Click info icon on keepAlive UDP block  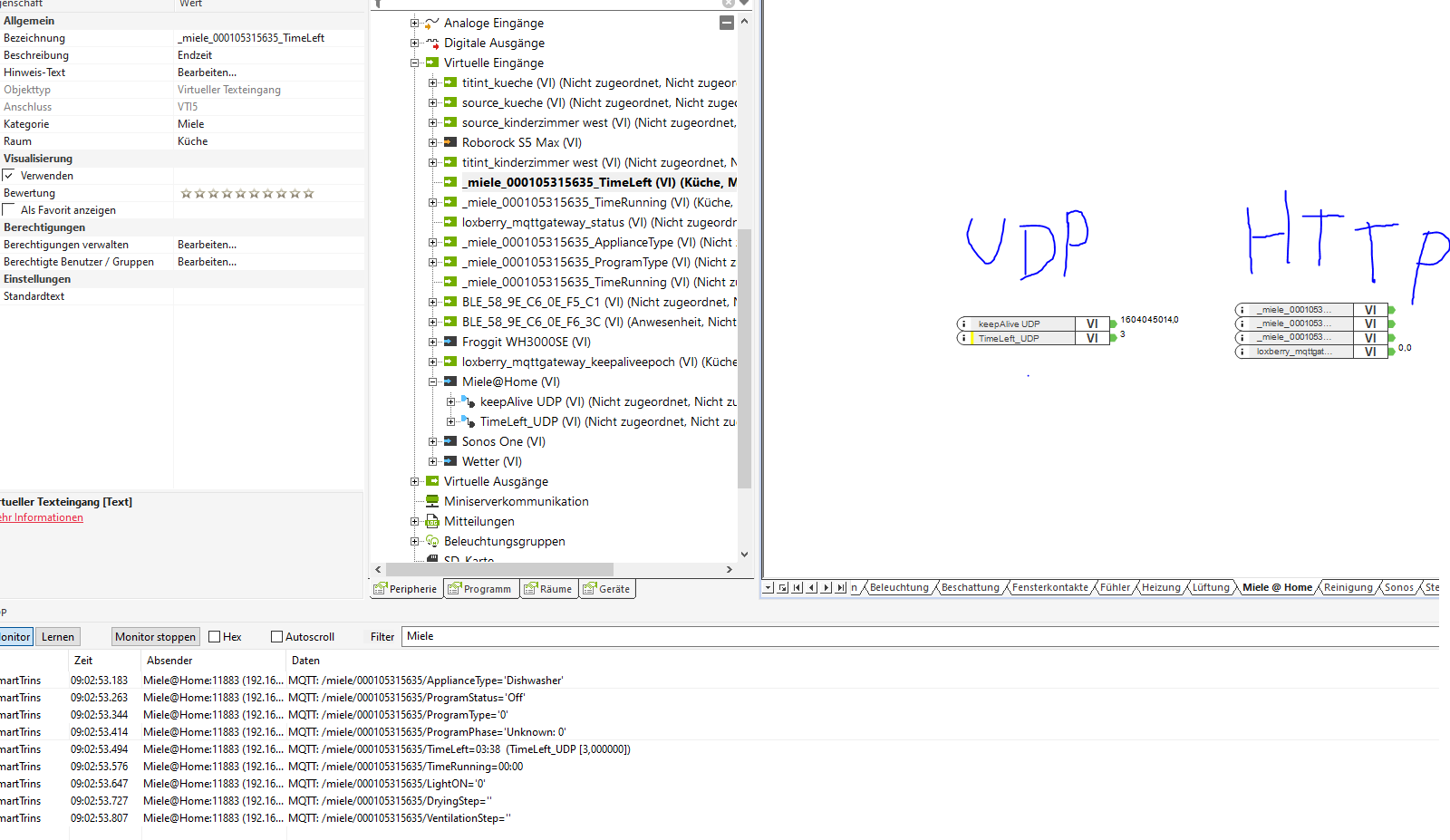coord(963,323)
